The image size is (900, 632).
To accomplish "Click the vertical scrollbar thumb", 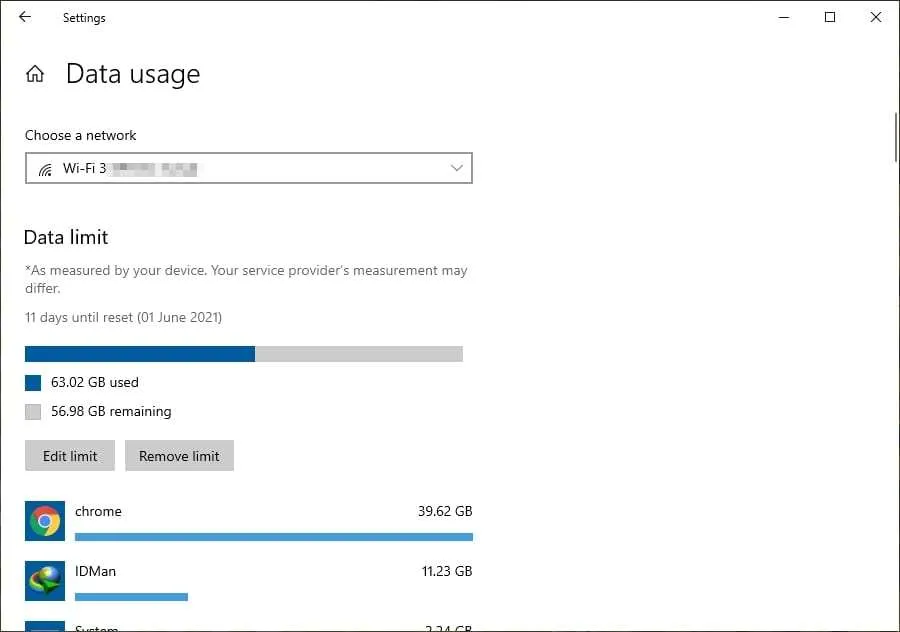I will 896,138.
